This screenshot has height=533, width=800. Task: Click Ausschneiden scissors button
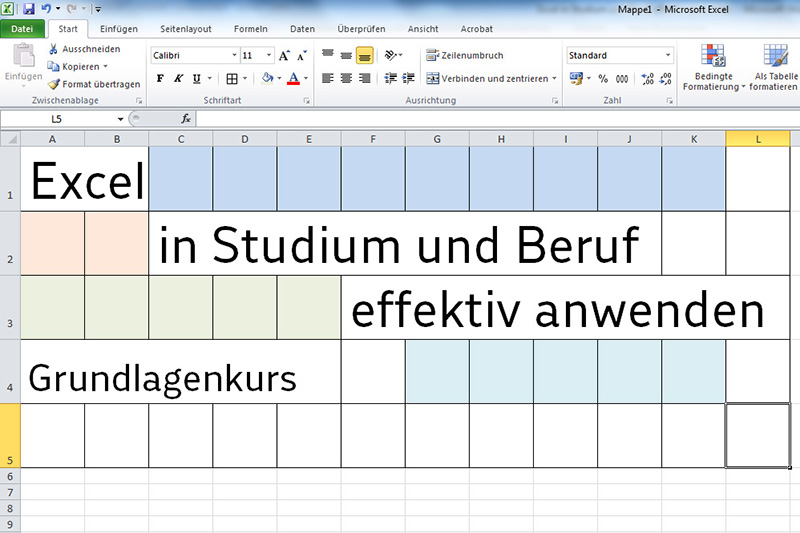[85, 49]
